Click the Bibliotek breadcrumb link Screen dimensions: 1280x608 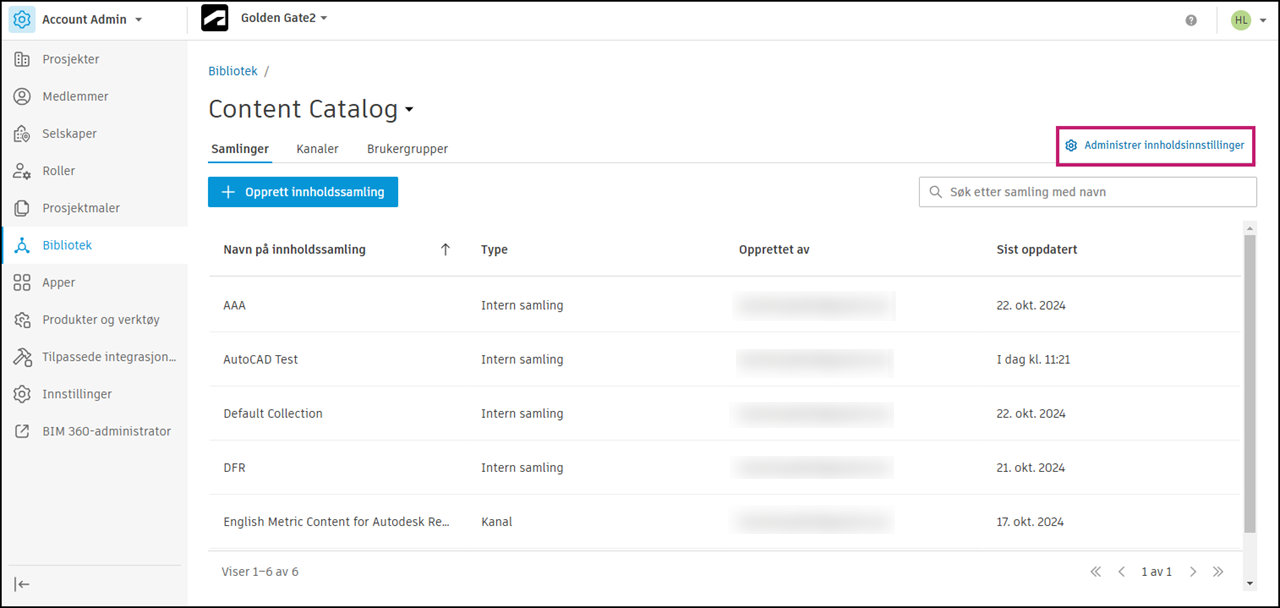(x=233, y=71)
